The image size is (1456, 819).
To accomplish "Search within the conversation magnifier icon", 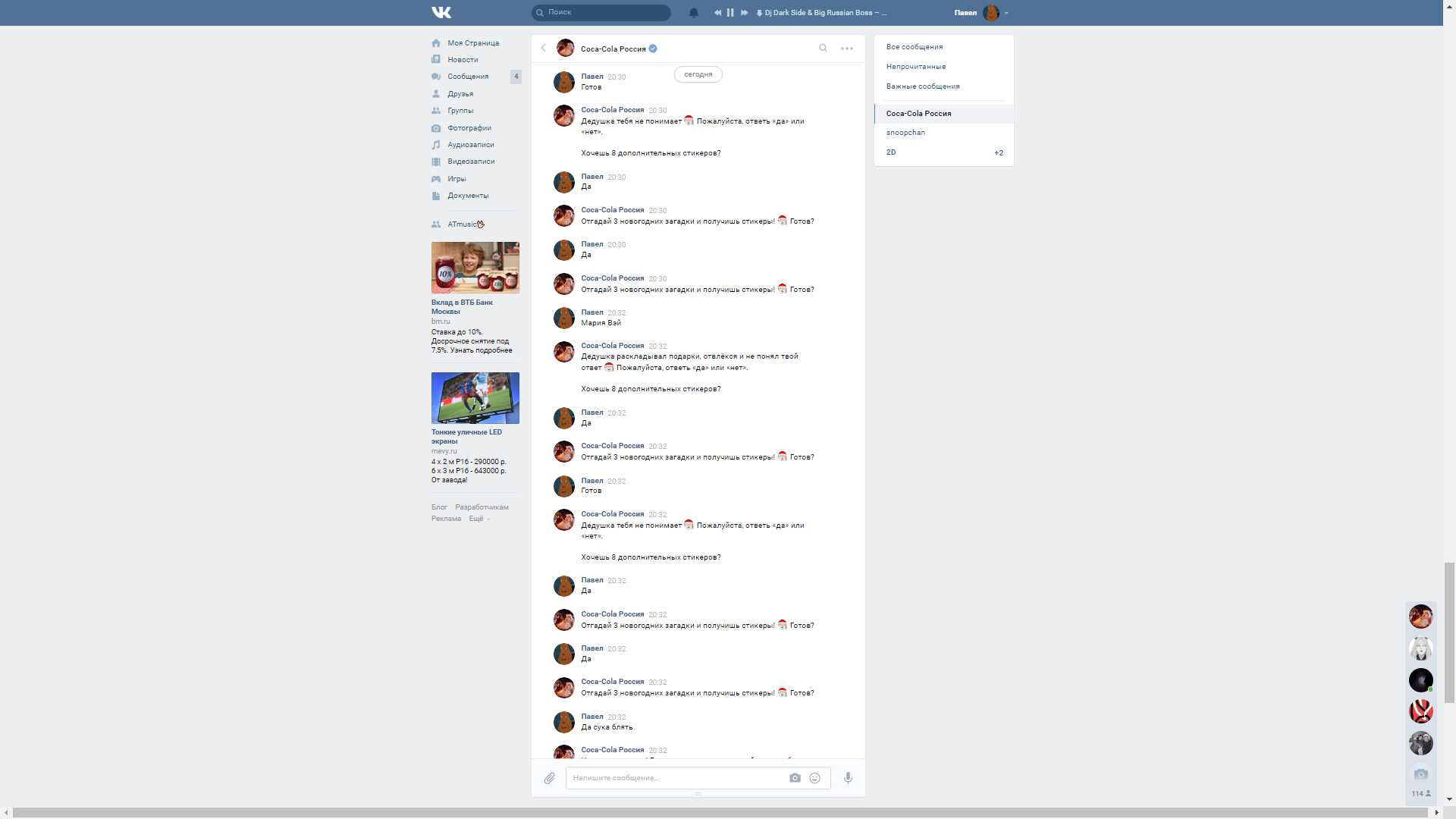I will click(x=823, y=49).
